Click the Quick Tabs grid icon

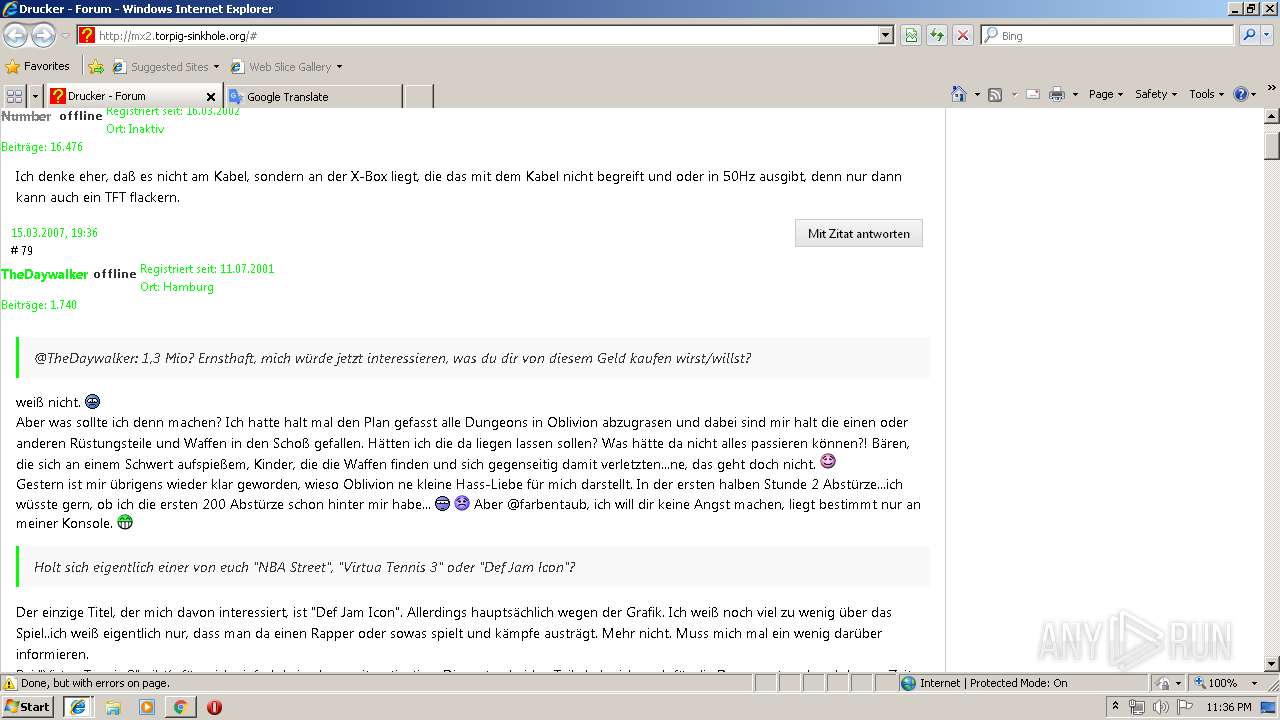click(x=14, y=96)
